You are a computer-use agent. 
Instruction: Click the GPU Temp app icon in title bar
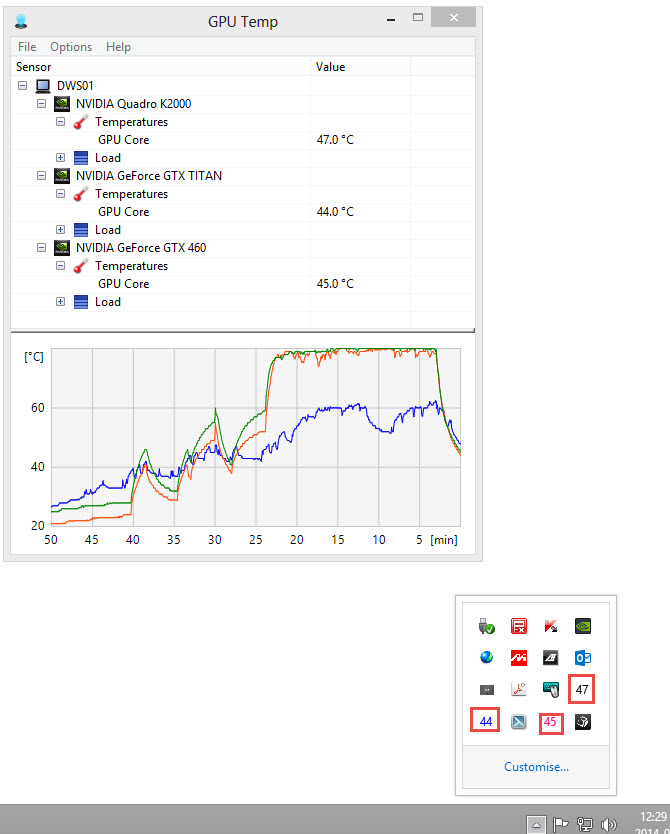(21, 21)
